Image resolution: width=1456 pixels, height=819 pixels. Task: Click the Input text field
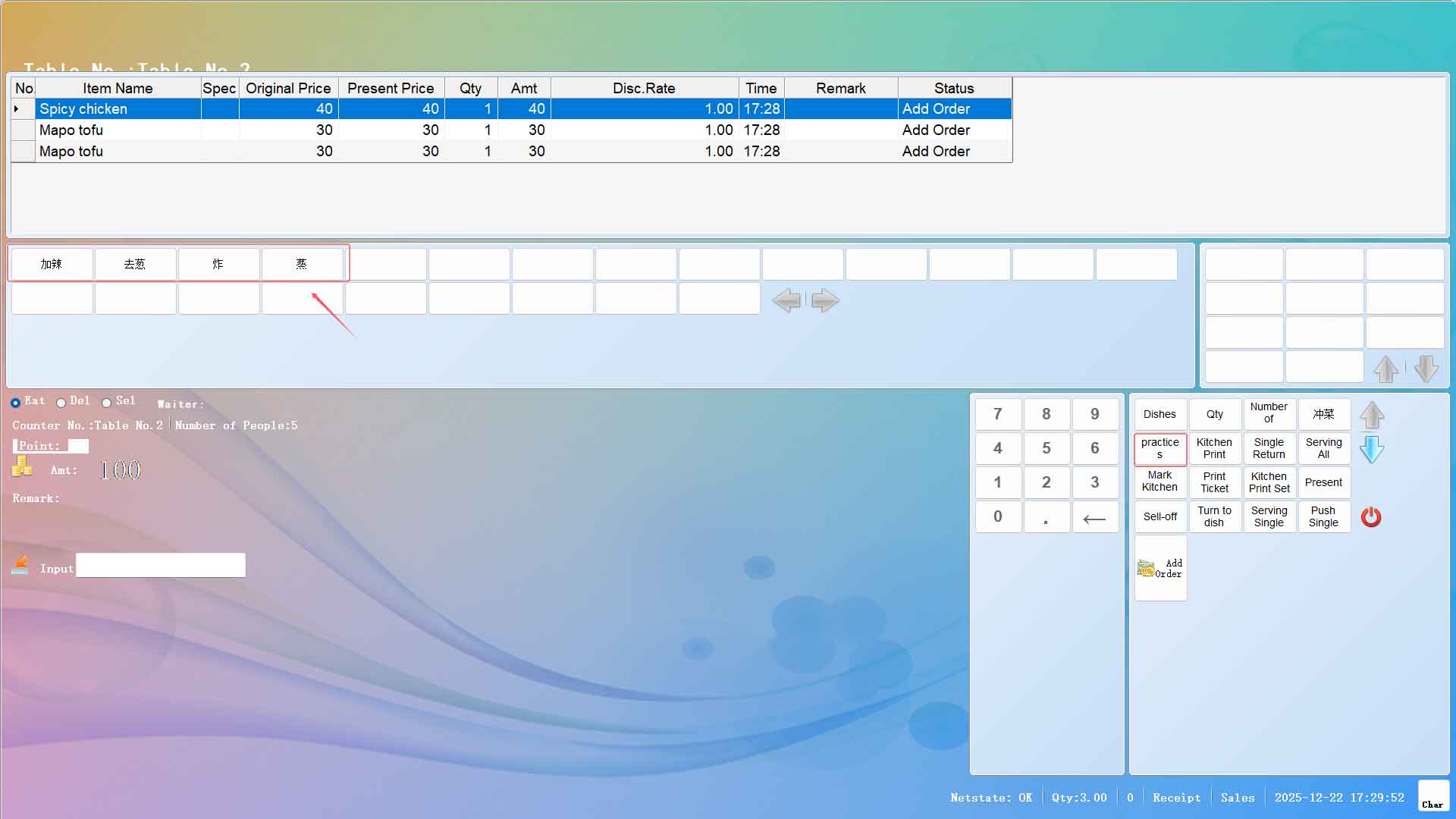click(x=161, y=566)
